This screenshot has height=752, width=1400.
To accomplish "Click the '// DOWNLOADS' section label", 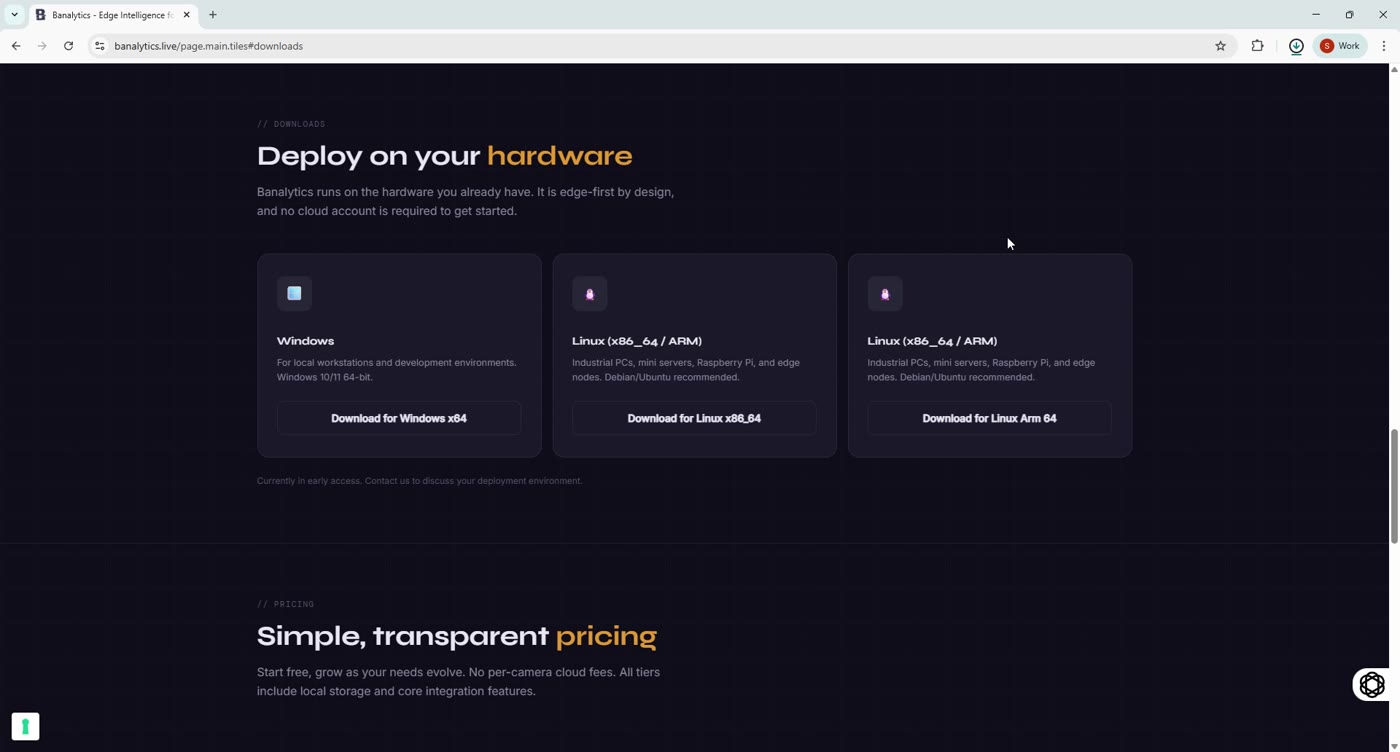I will coord(291,124).
